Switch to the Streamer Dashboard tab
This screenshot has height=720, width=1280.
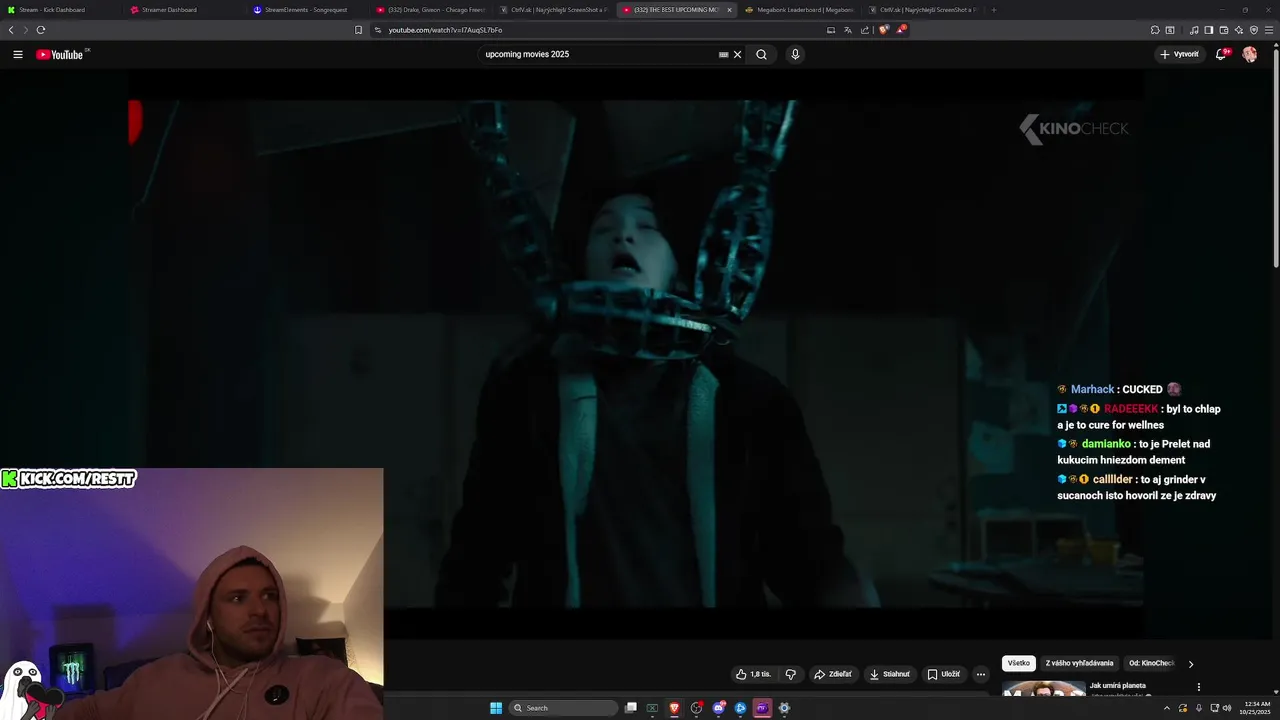[x=183, y=10]
